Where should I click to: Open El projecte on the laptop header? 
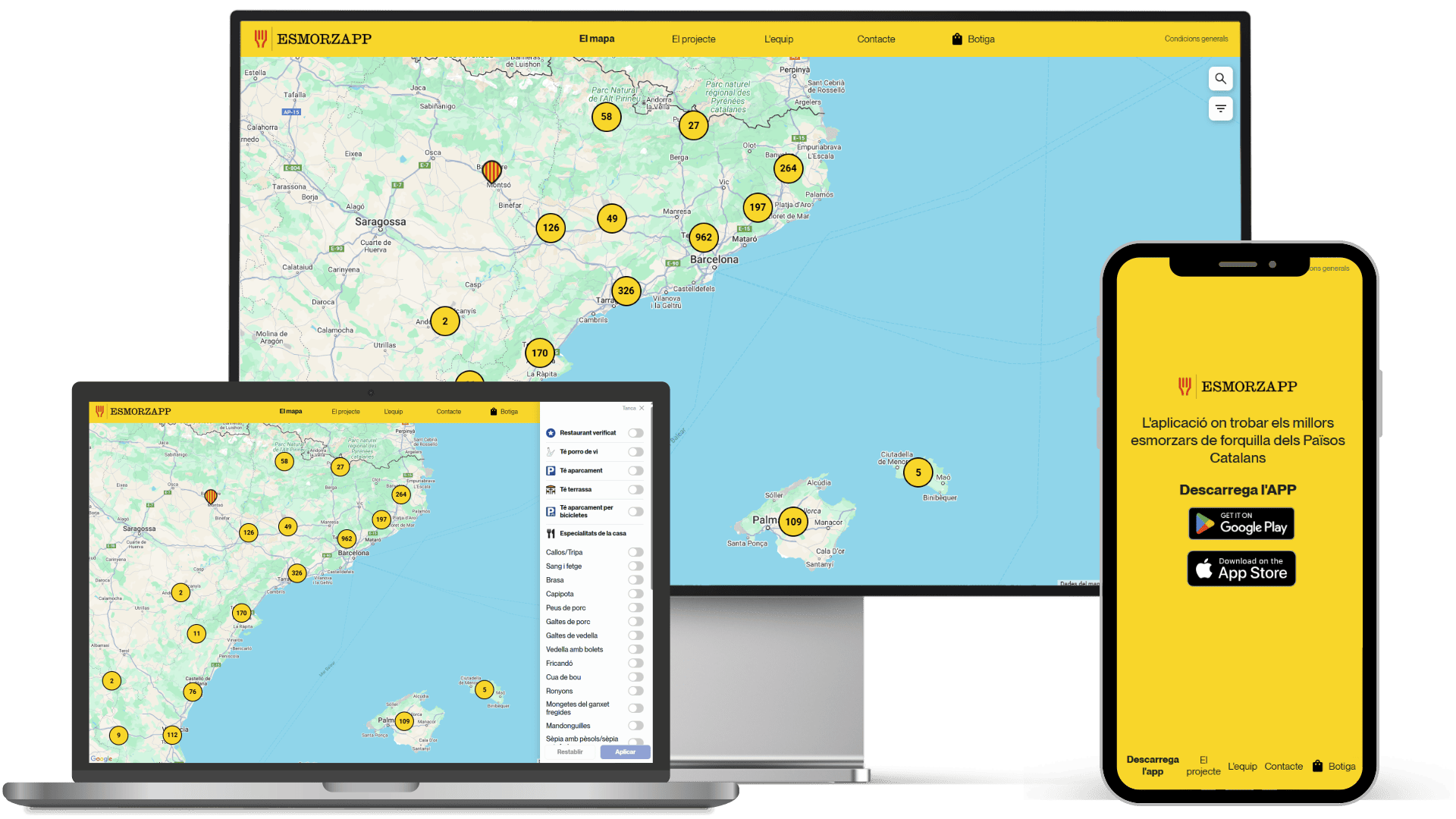(346, 412)
